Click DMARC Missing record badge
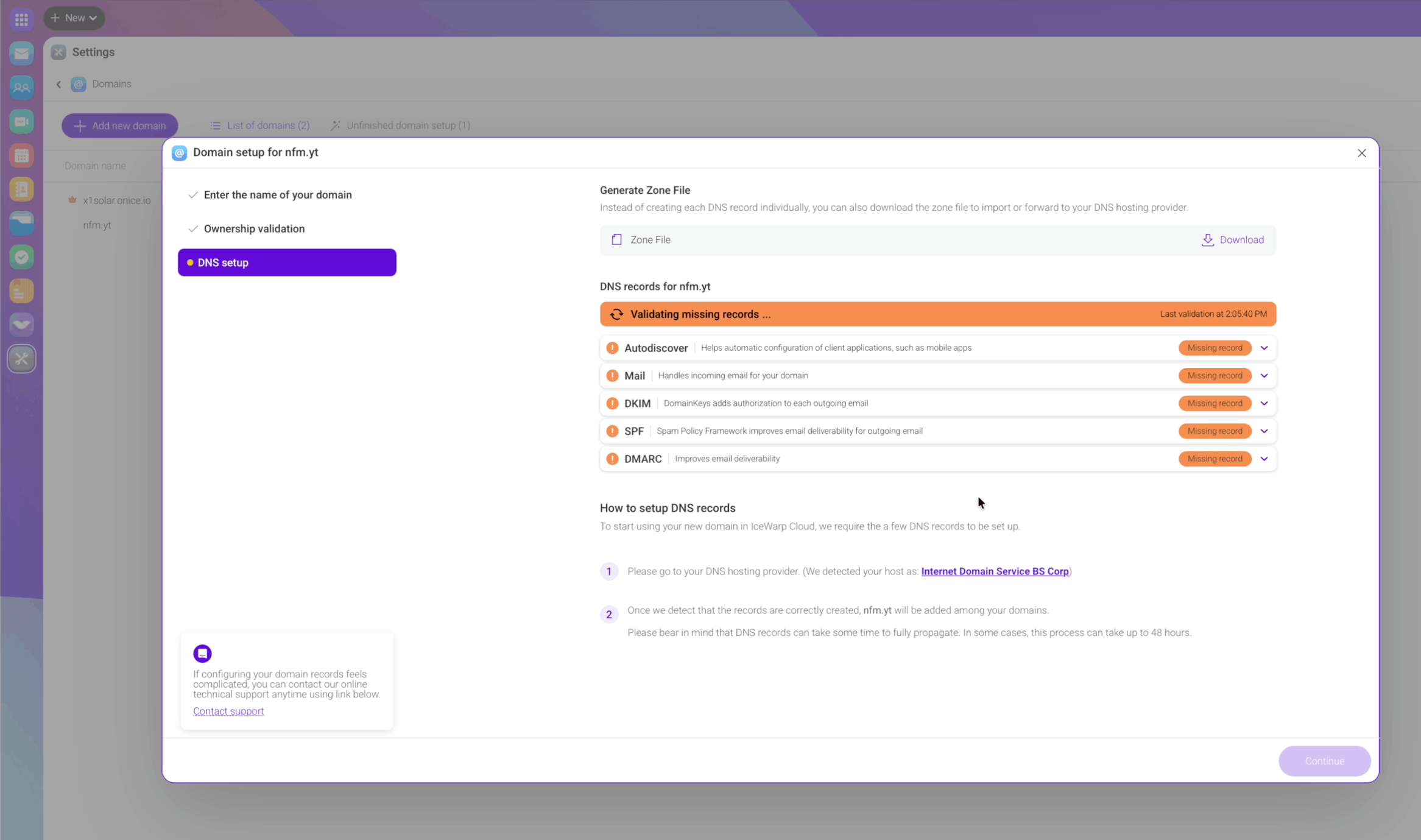This screenshot has height=840, width=1421. coord(1215,459)
